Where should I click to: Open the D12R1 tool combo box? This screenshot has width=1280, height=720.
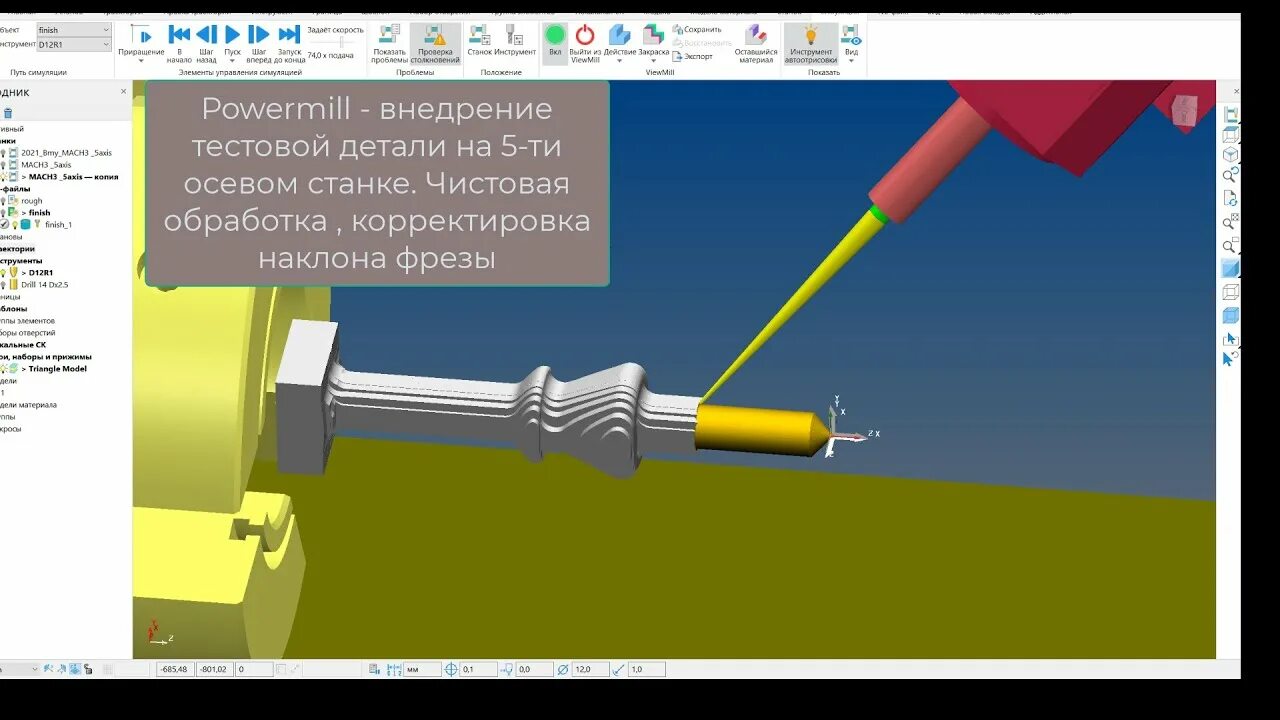pyautogui.click(x=74, y=45)
